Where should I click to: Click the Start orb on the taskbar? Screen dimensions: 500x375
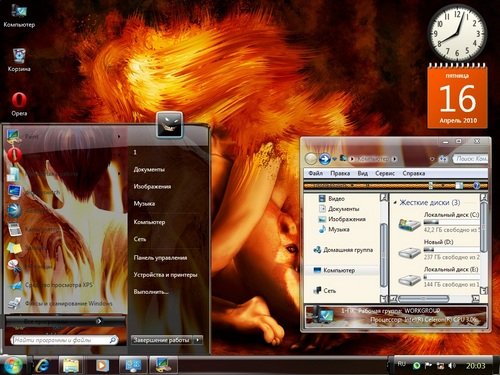tap(12, 365)
